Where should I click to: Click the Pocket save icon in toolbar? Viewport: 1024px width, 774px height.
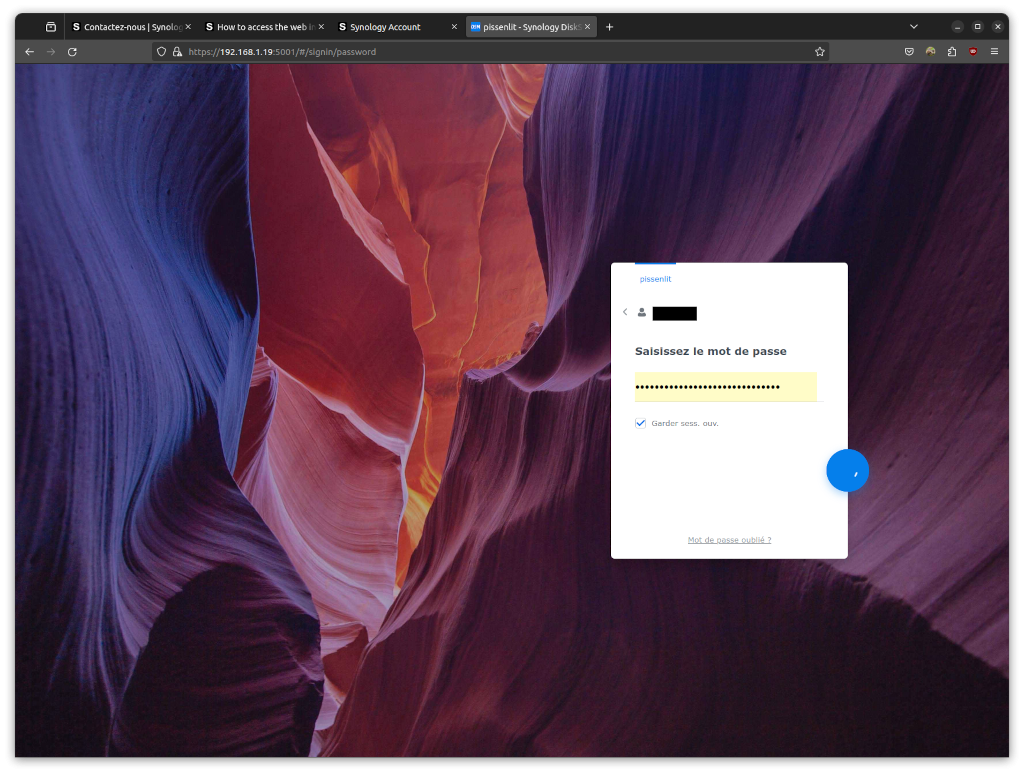[x=909, y=51]
